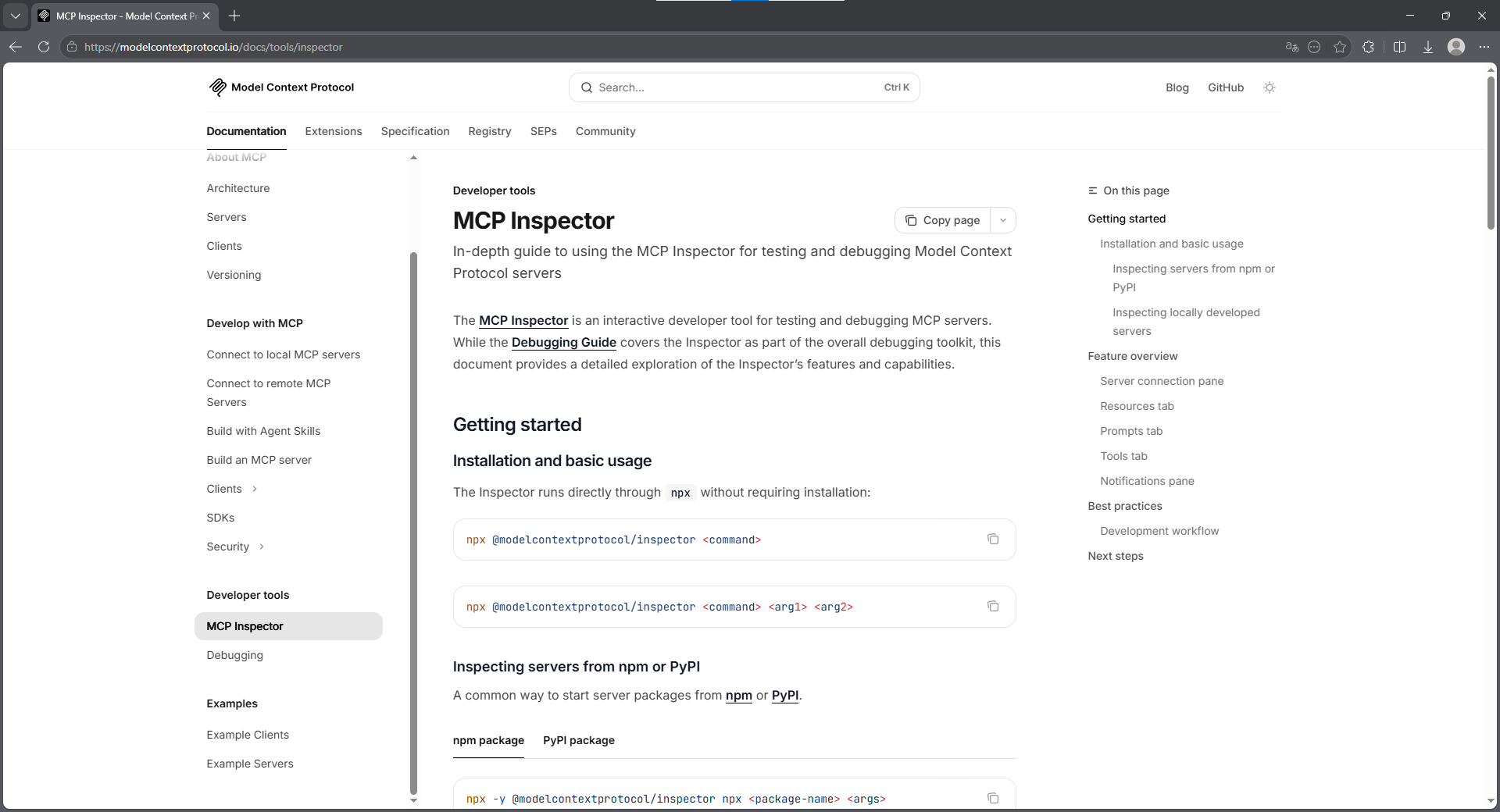
Task: Click the sidebar scrollbar up arrow
Action: pyautogui.click(x=413, y=158)
